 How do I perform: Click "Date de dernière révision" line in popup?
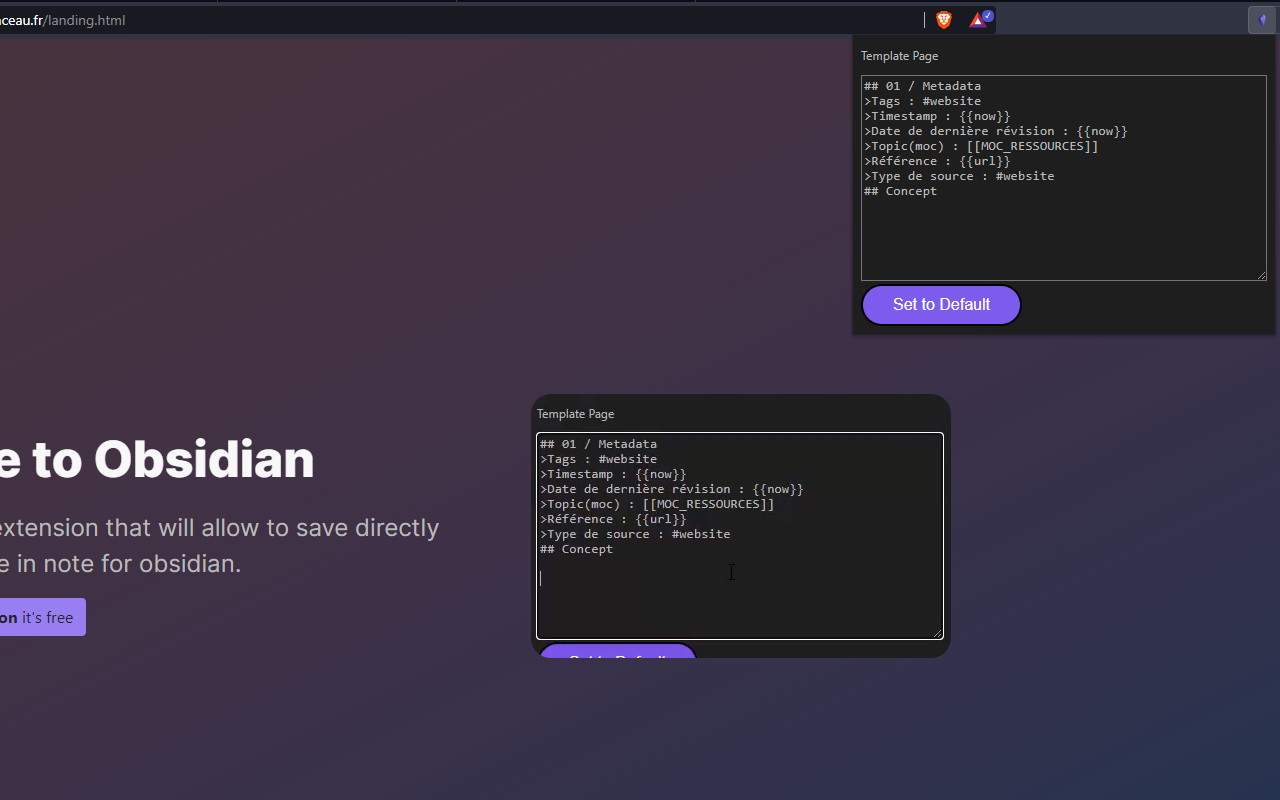click(996, 131)
